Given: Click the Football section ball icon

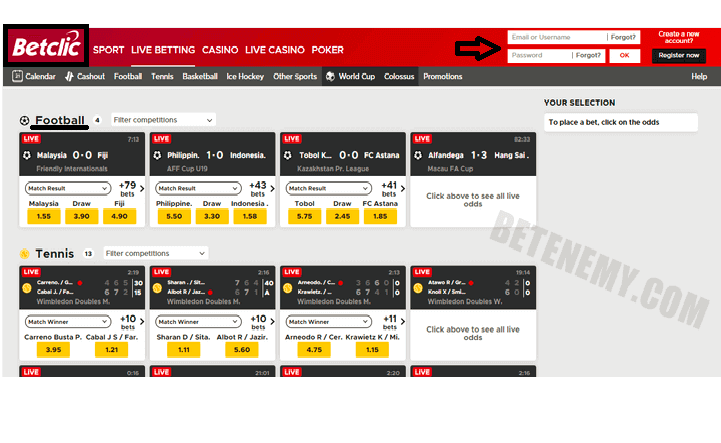Looking at the screenshot, I should 24,121.
